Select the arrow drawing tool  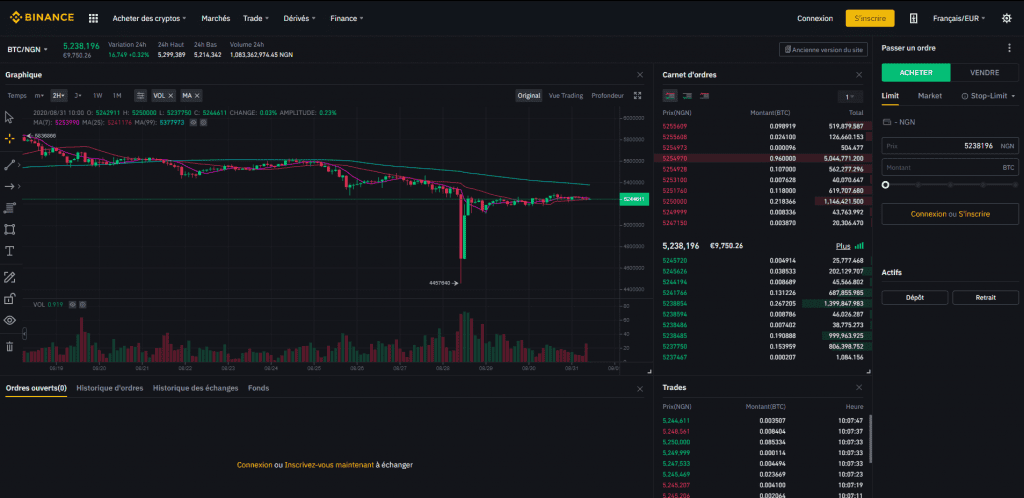(9, 187)
